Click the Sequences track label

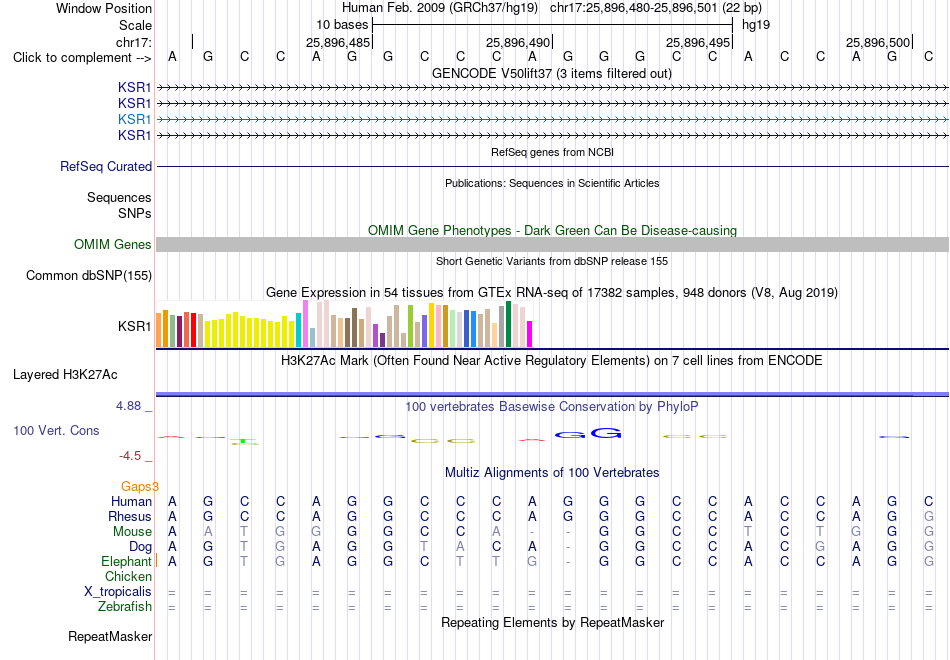(119, 198)
